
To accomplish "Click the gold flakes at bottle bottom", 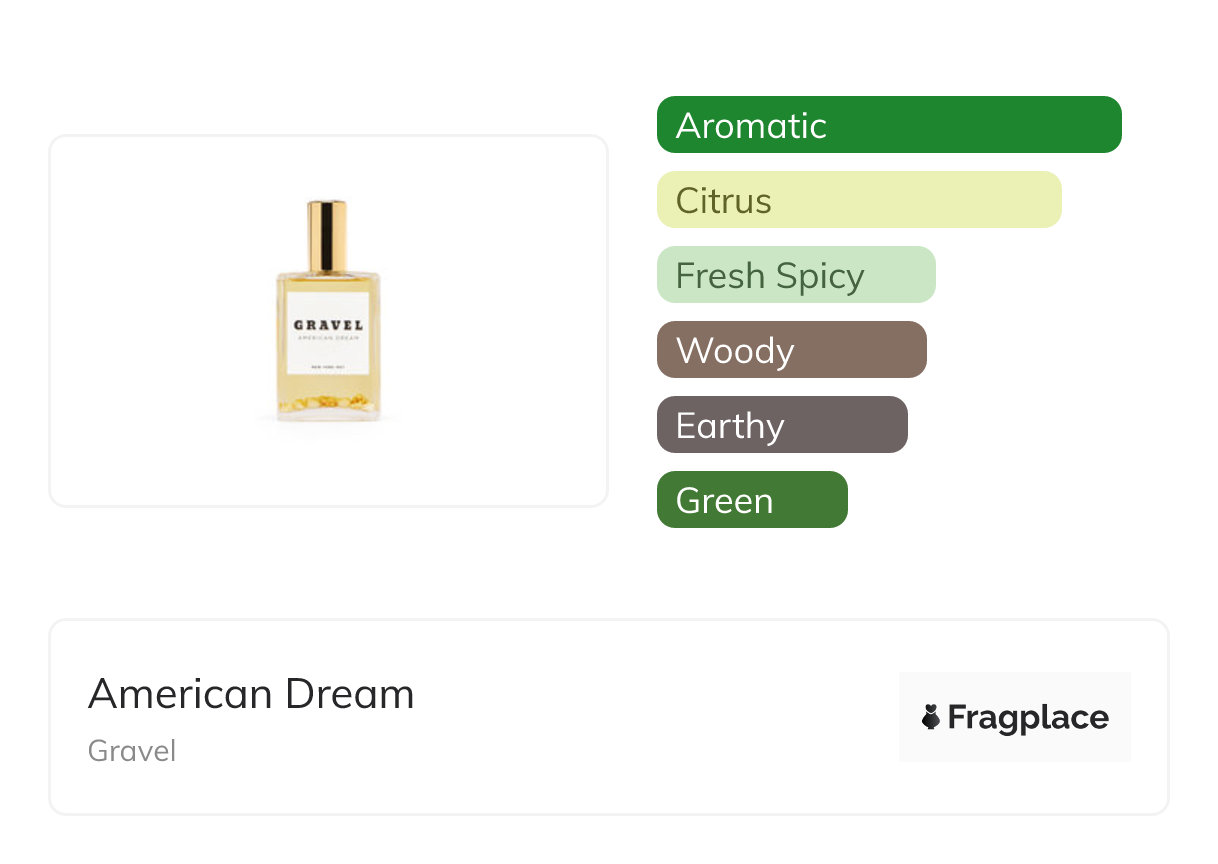I will pyautogui.click(x=327, y=403).
